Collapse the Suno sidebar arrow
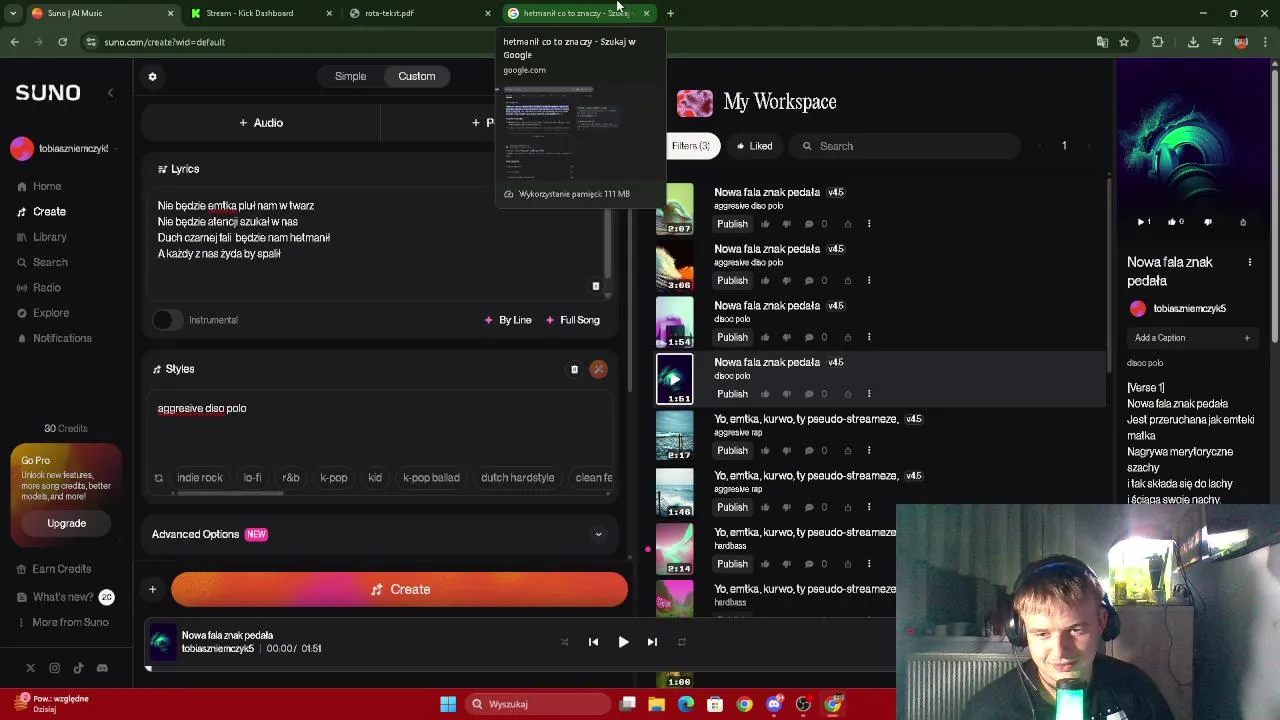The image size is (1280, 720). click(110, 92)
